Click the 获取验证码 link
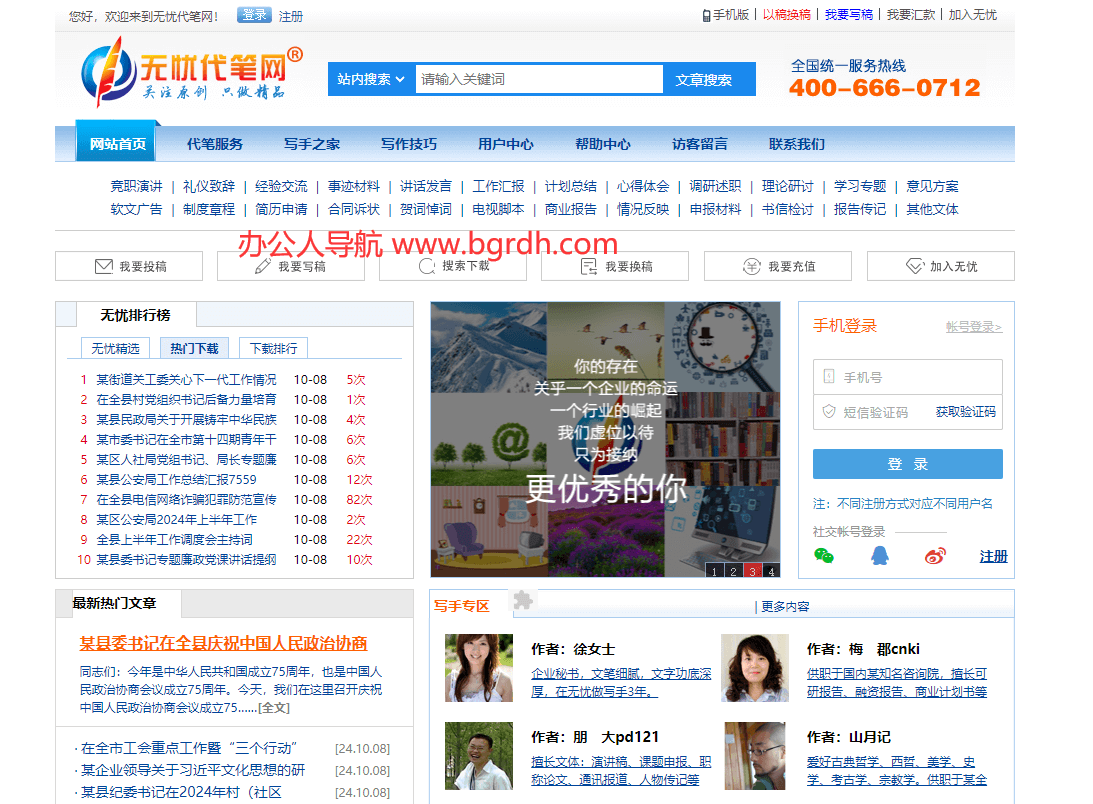Image resolution: width=1093 pixels, height=804 pixels. click(x=965, y=412)
